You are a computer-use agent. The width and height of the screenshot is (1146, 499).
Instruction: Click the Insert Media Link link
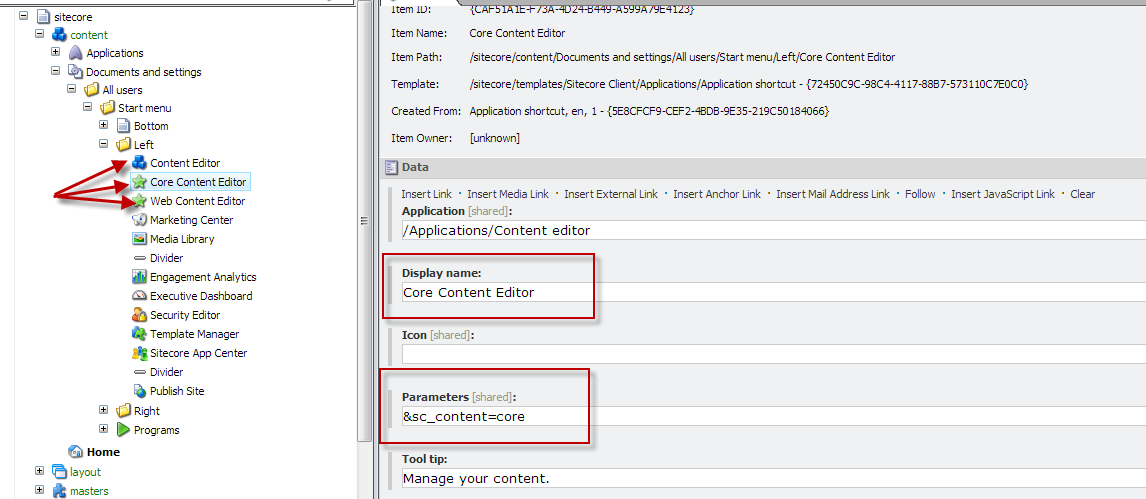point(507,194)
